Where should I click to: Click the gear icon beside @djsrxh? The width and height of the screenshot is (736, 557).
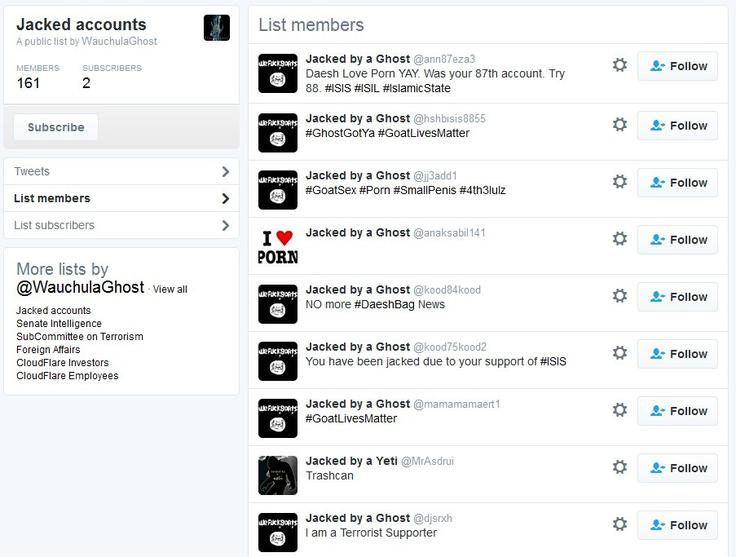coord(620,524)
